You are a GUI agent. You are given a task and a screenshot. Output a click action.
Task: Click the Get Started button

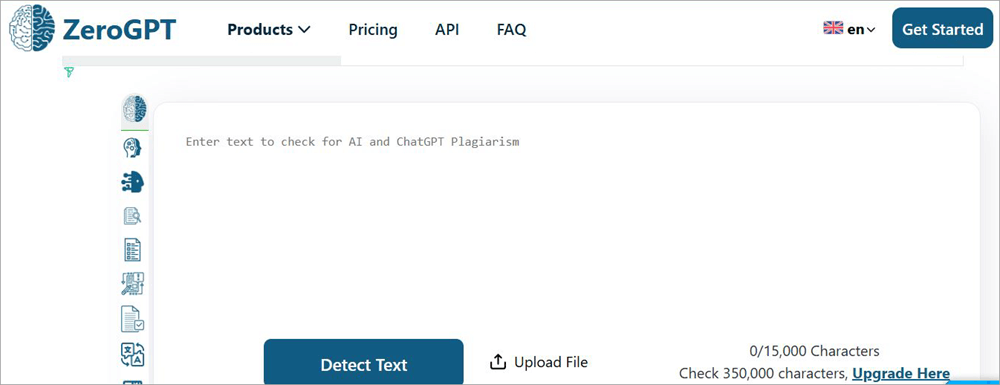pyautogui.click(x=943, y=28)
